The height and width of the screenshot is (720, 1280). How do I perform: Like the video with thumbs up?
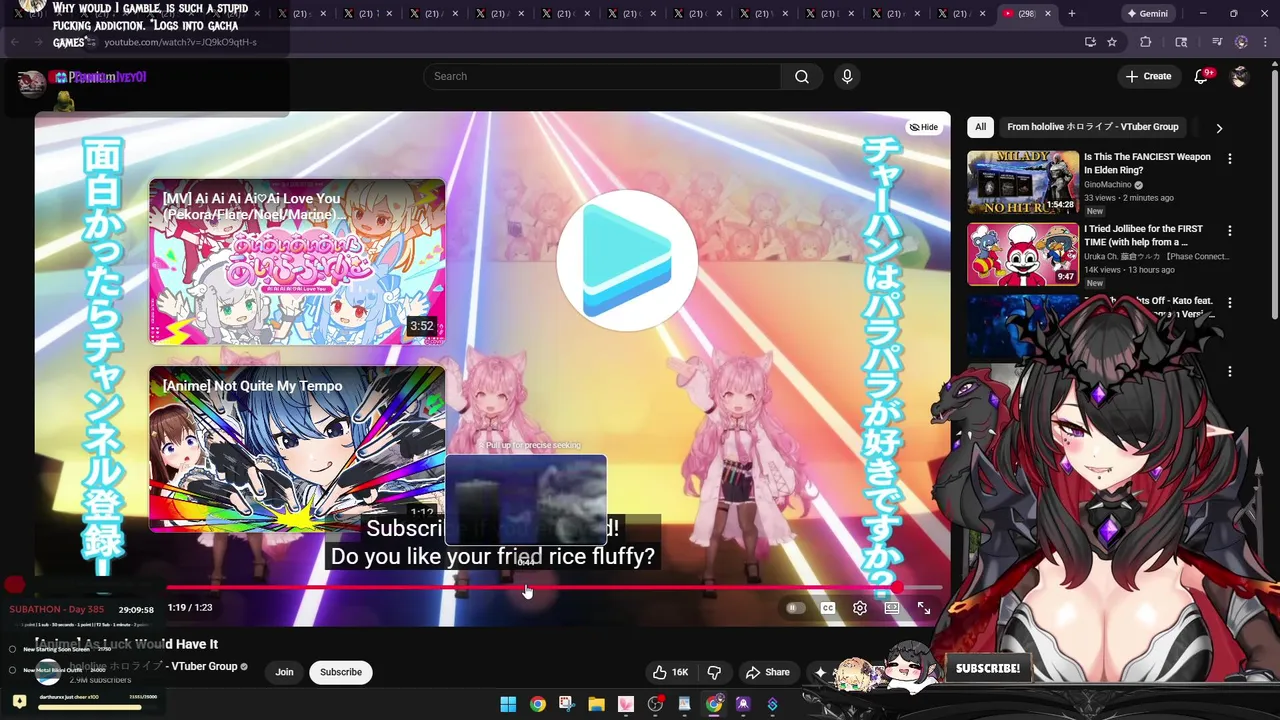[x=670, y=672]
